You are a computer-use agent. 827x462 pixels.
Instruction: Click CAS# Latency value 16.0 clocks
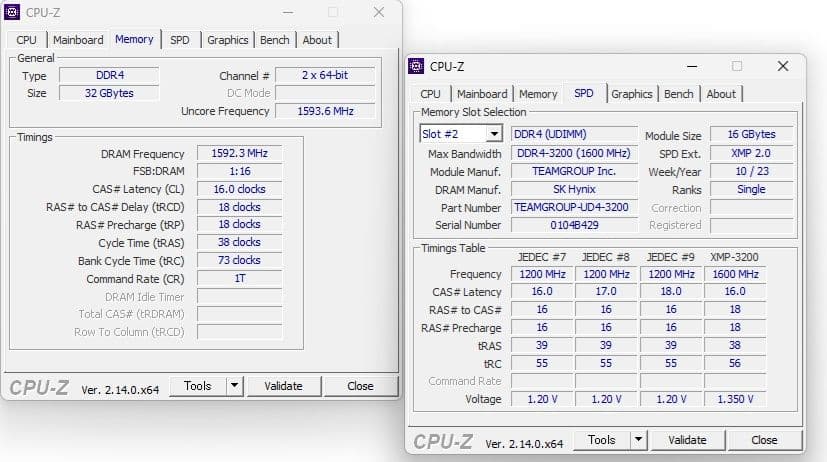[x=239, y=189]
